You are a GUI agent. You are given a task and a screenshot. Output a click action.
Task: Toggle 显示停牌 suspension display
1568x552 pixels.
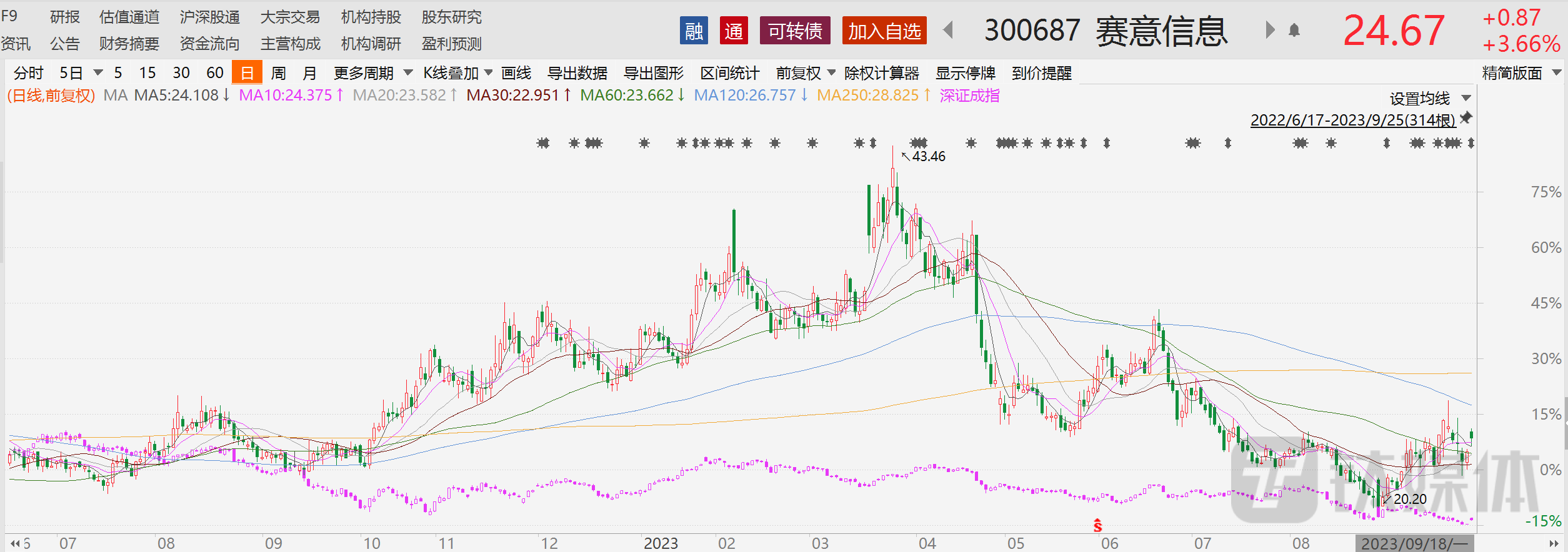point(965,73)
